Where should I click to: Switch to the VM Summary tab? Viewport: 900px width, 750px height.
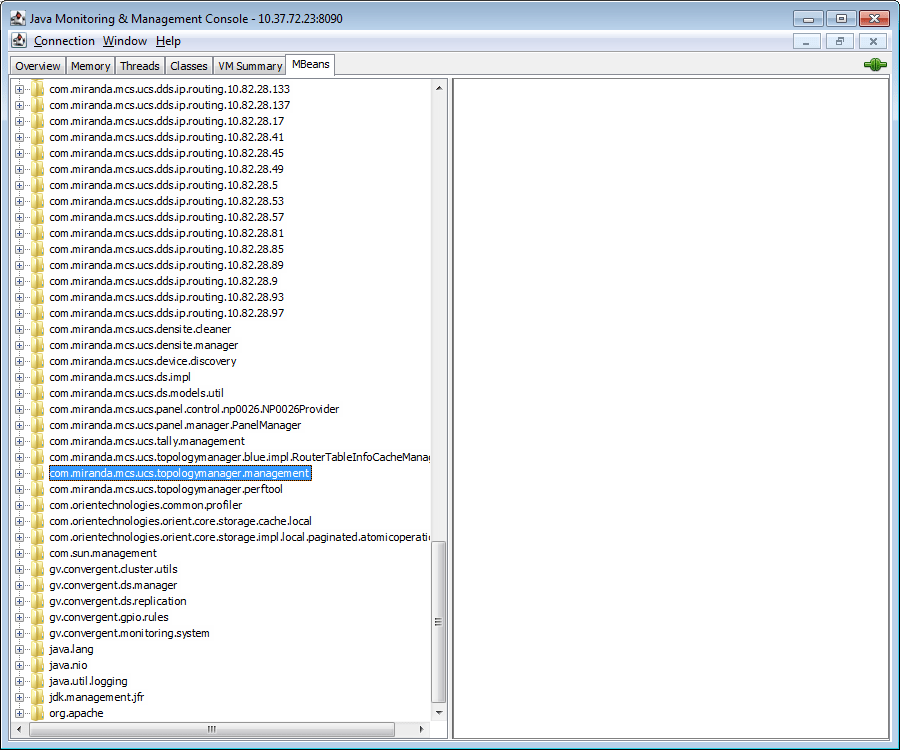click(x=250, y=66)
